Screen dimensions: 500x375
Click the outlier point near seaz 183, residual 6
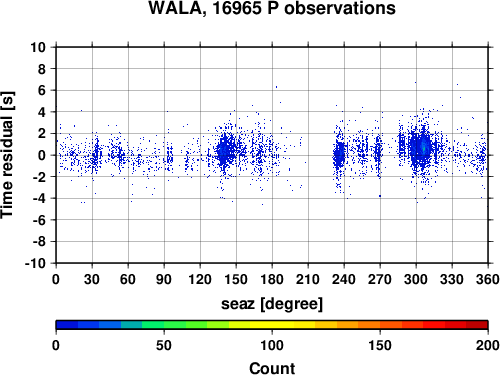pos(276,87)
